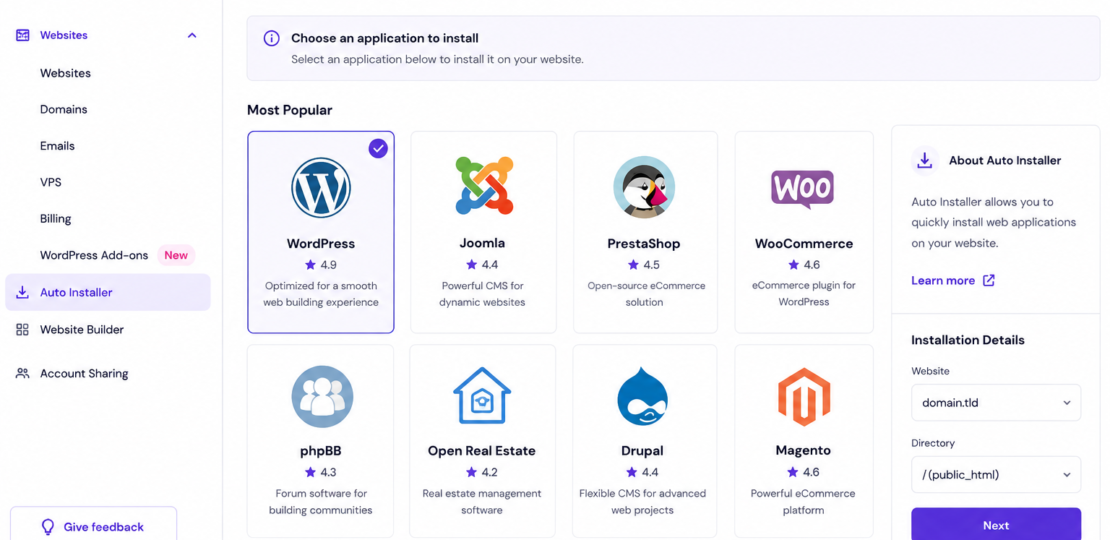Click 'Powerful CMS for dynamic websites' description

coord(482,294)
